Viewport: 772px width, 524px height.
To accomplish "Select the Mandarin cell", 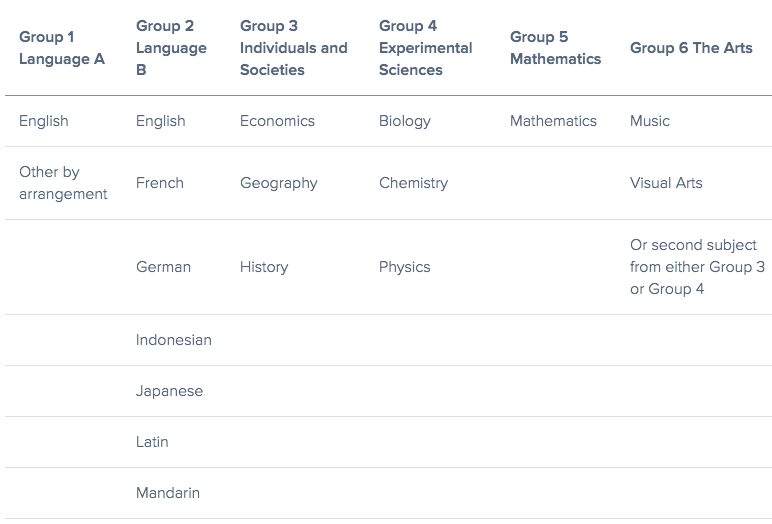I will pyautogui.click(x=168, y=493).
